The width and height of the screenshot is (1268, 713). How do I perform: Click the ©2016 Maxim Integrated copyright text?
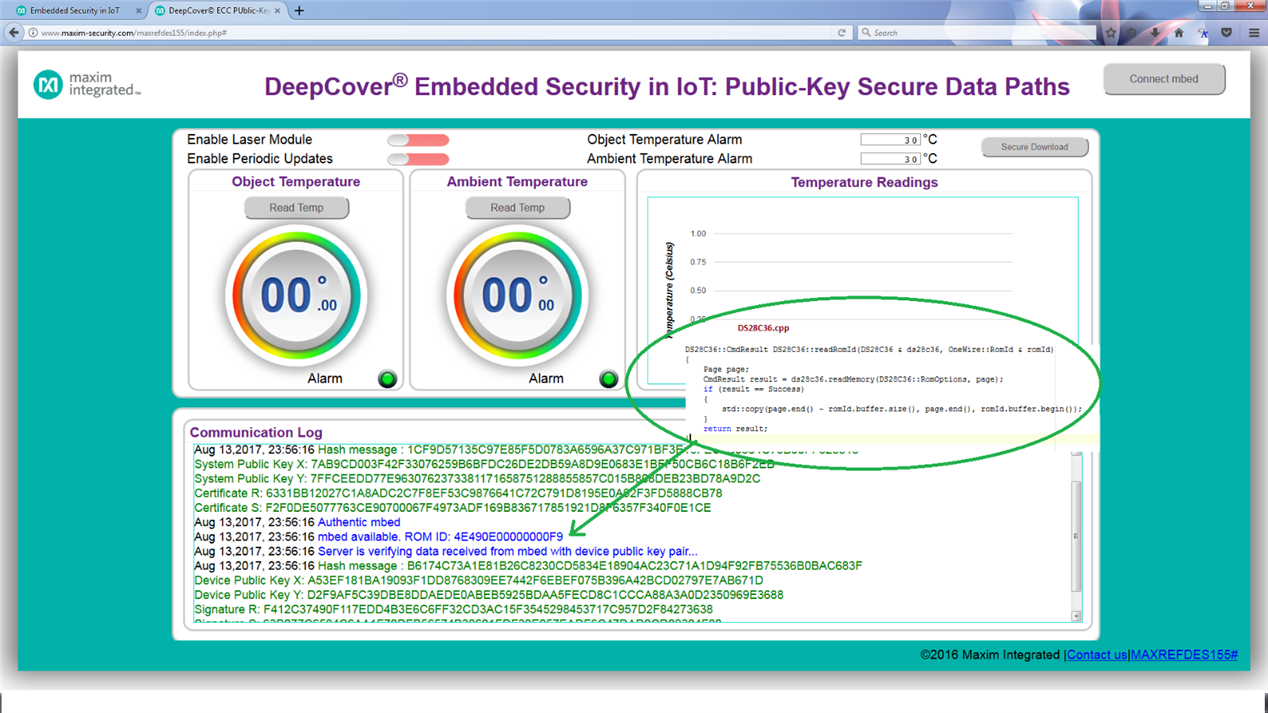(x=991, y=655)
